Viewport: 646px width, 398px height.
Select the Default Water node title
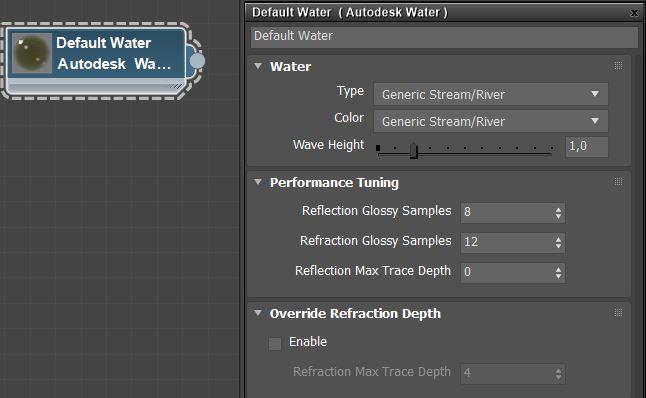[x=103, y=43]
